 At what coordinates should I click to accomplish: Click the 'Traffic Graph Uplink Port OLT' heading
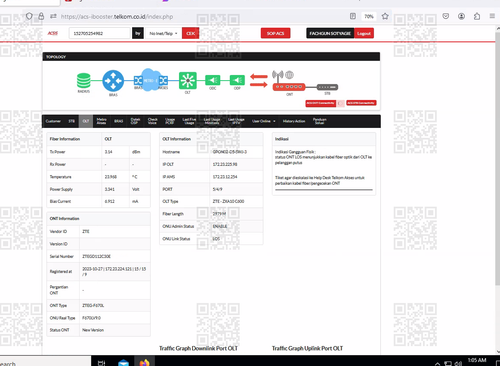tap(307, 348)
